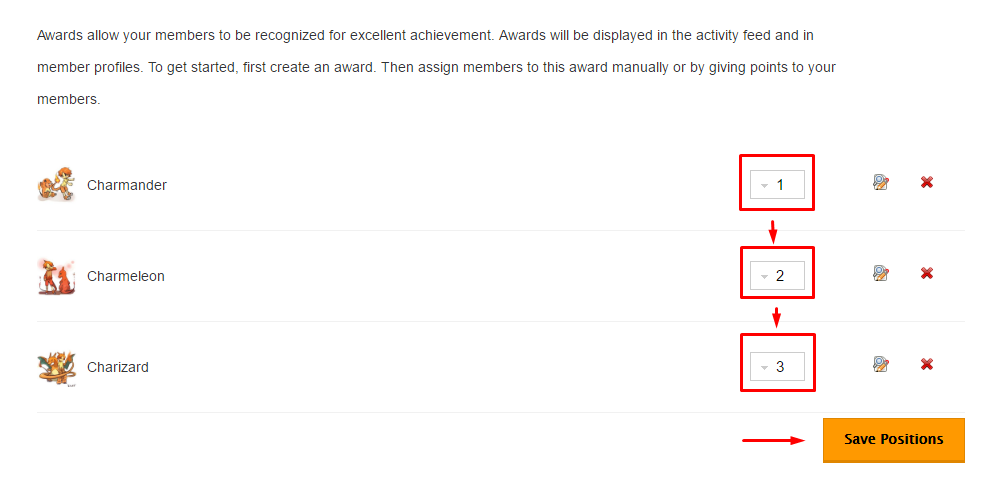Click the small arrow in Charmeleon's position box
Image resolution: width=992 pixels, height=480 pixels.
pyautogui.click(x=764, y=277)
